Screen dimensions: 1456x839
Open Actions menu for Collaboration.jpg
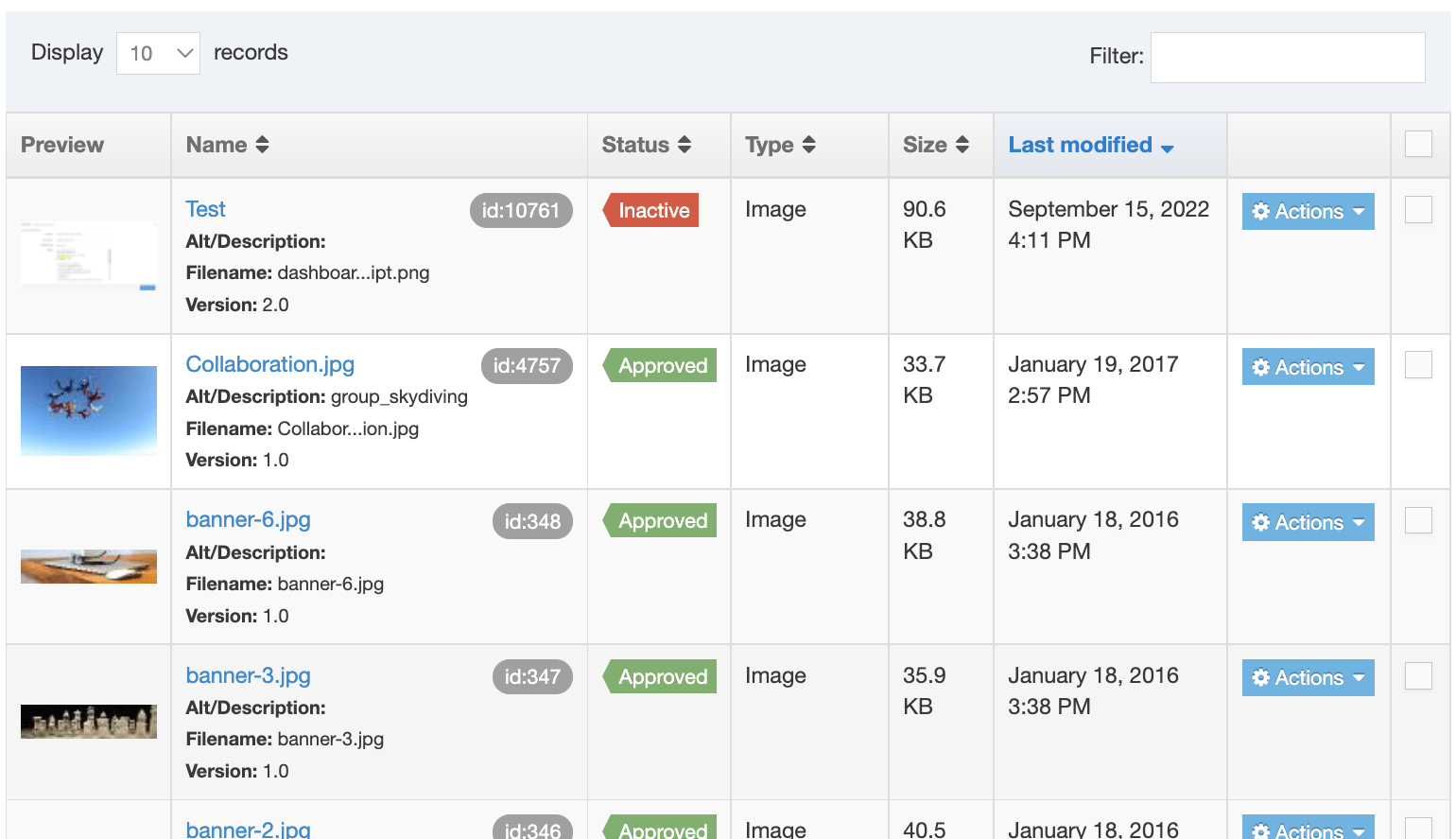click(1308, 367)
